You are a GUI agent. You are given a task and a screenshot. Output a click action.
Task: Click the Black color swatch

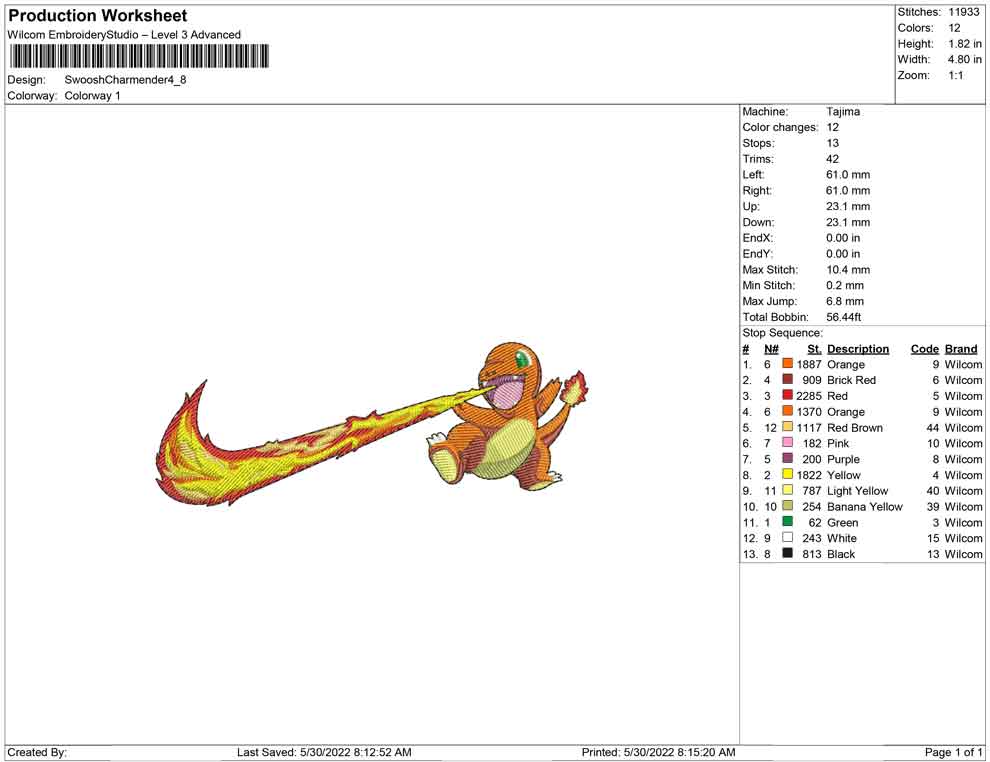pos(787,553)
